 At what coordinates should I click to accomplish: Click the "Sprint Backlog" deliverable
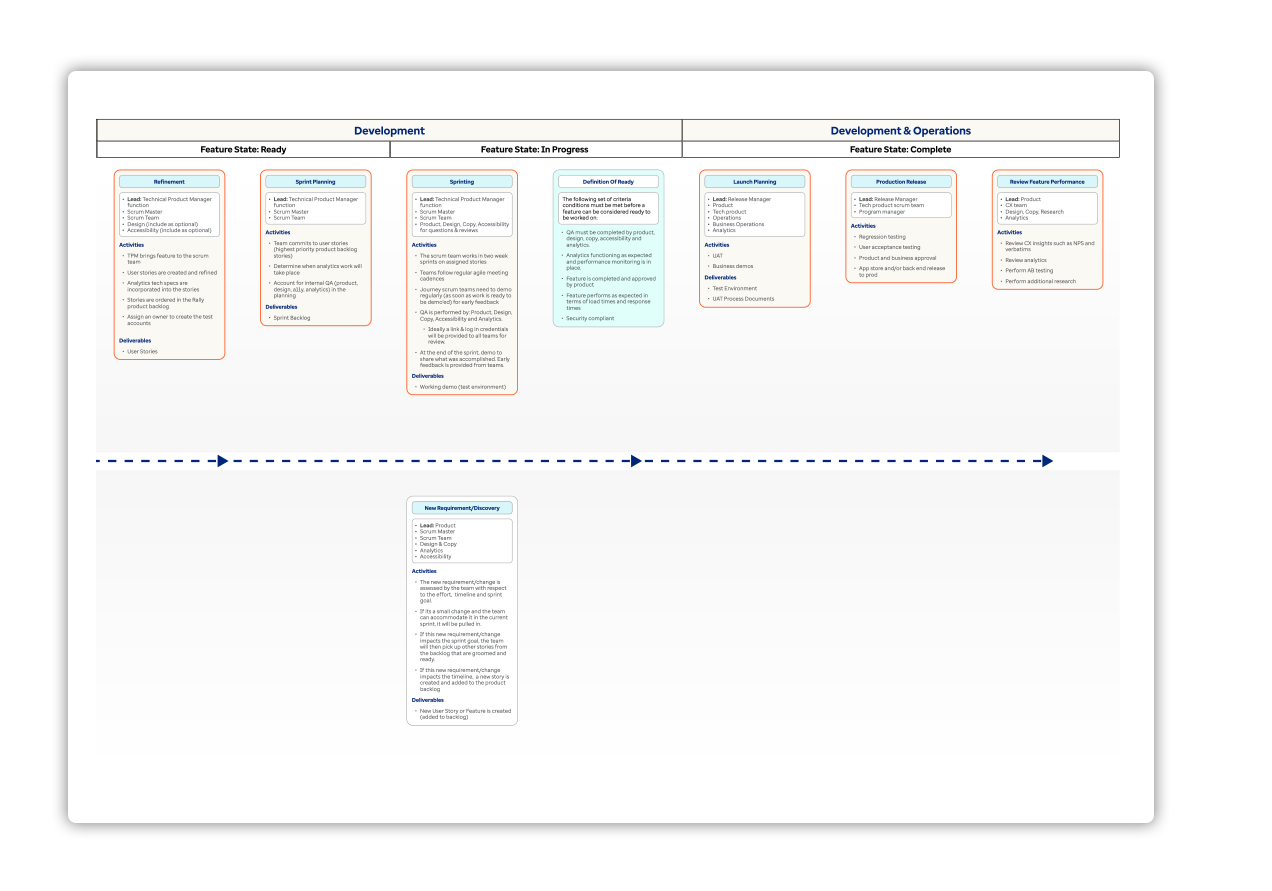(292, 318)
